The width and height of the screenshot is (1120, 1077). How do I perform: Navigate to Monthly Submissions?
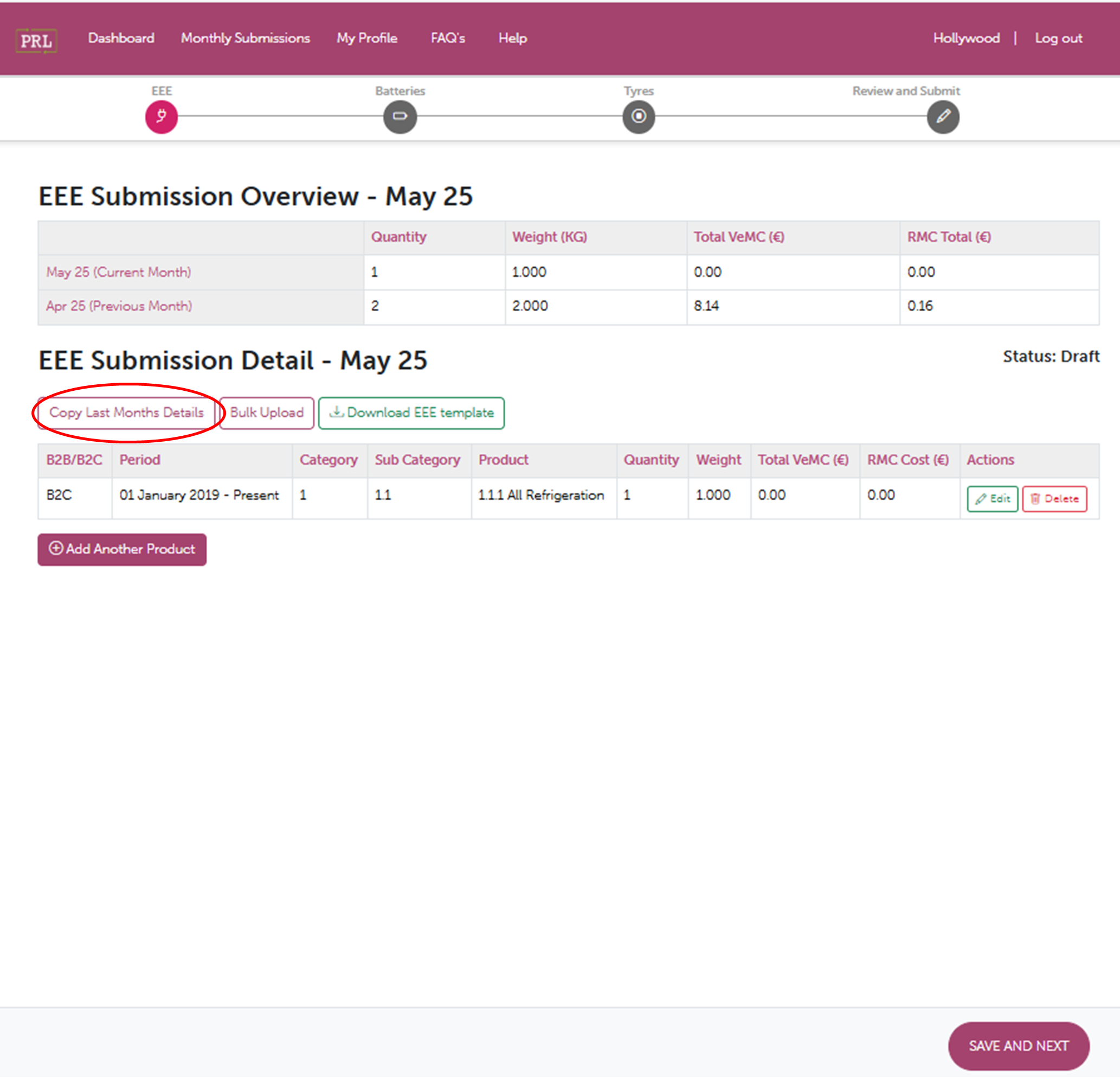point(244,38)
